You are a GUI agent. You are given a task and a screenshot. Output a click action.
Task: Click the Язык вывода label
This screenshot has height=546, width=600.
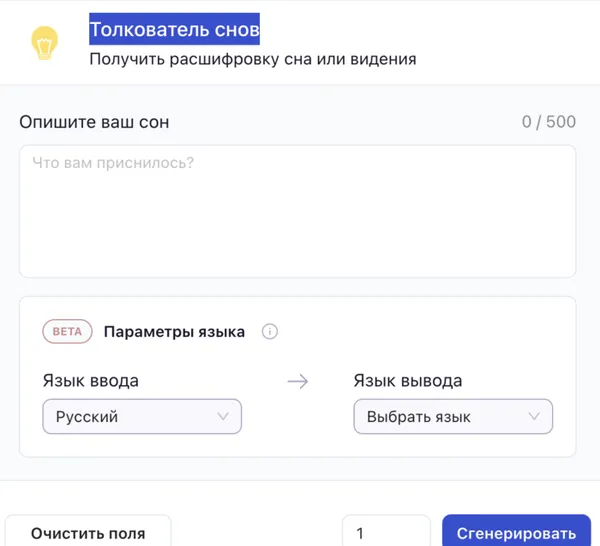point(408,381)
